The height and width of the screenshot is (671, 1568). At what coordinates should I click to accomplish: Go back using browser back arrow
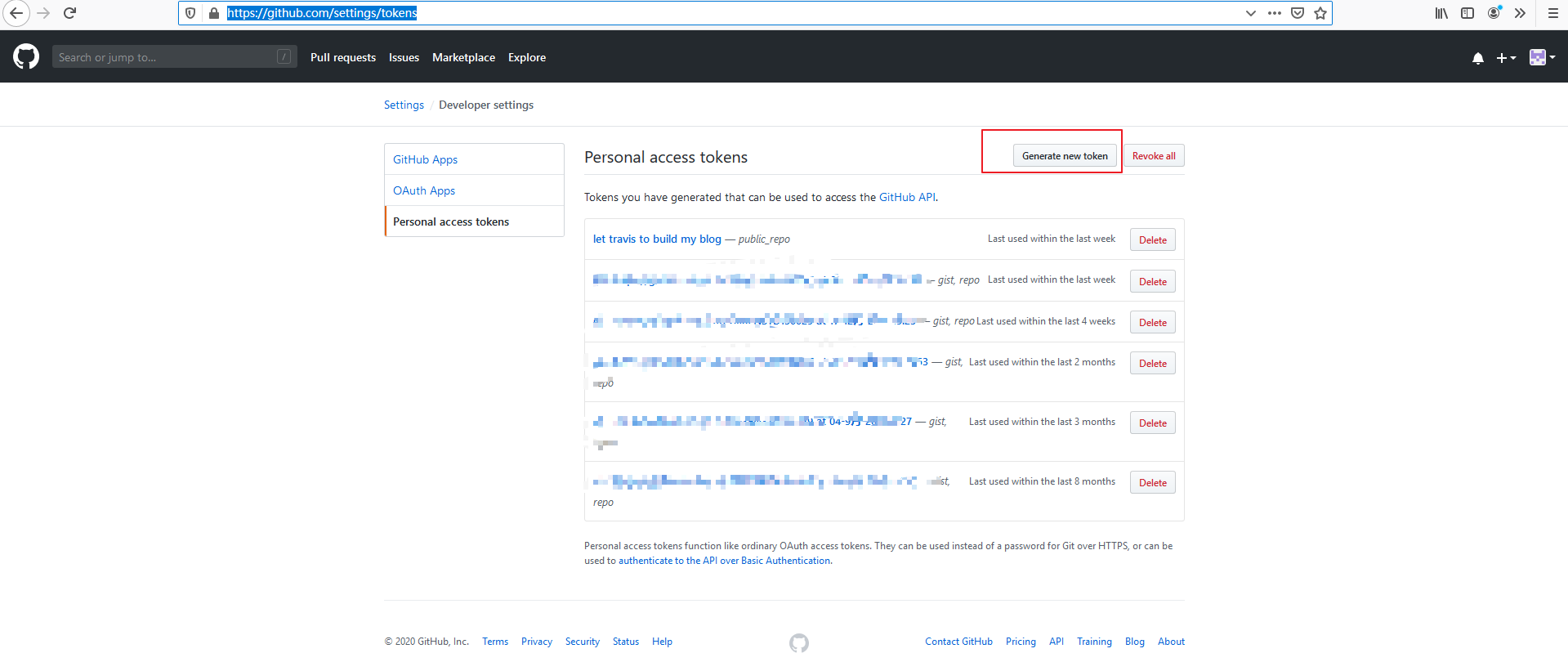[x=16, y=13]
